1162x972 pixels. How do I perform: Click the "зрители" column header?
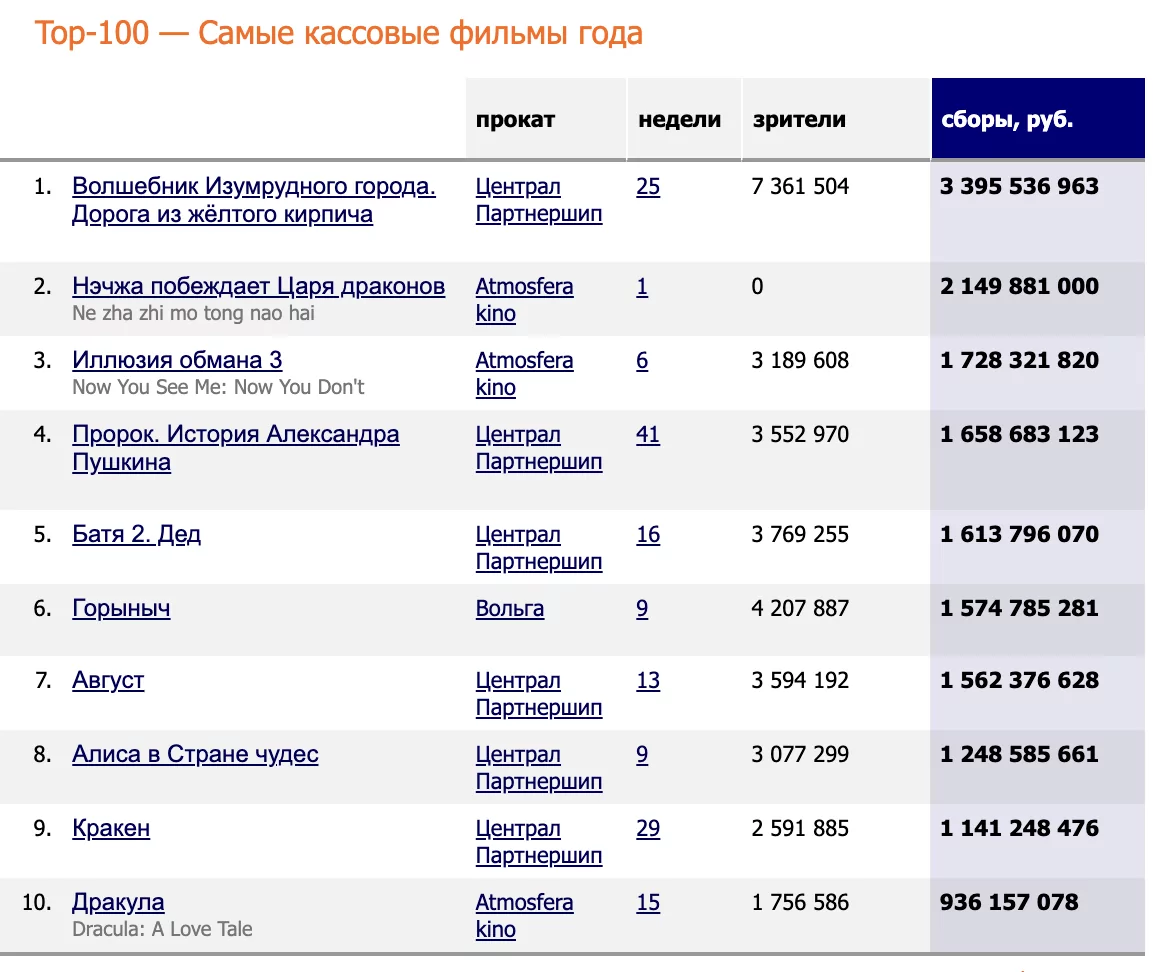[x=799, y=120]
